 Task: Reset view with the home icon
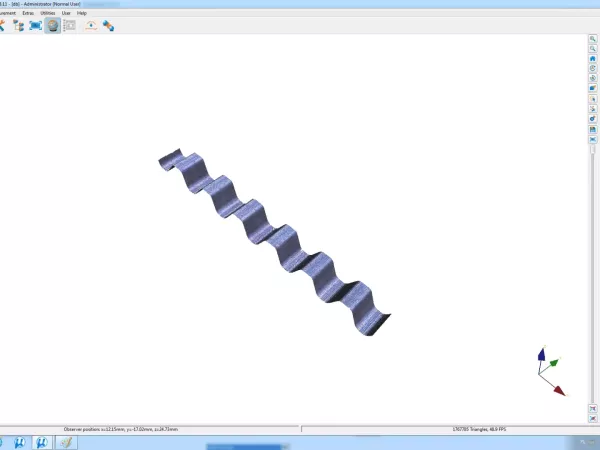[592, 59]
